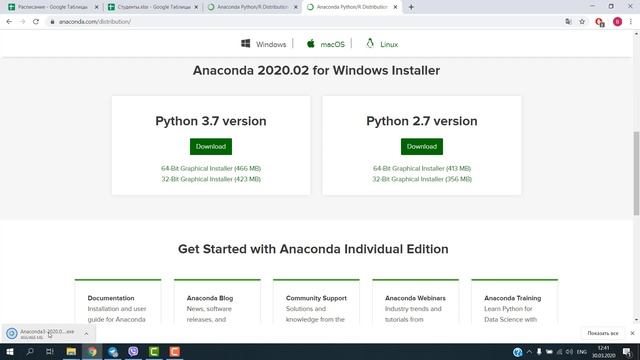Viewport: 640px width, 360px height.
Task: Click the Anaconda3 download file icon
Action: 11,333
